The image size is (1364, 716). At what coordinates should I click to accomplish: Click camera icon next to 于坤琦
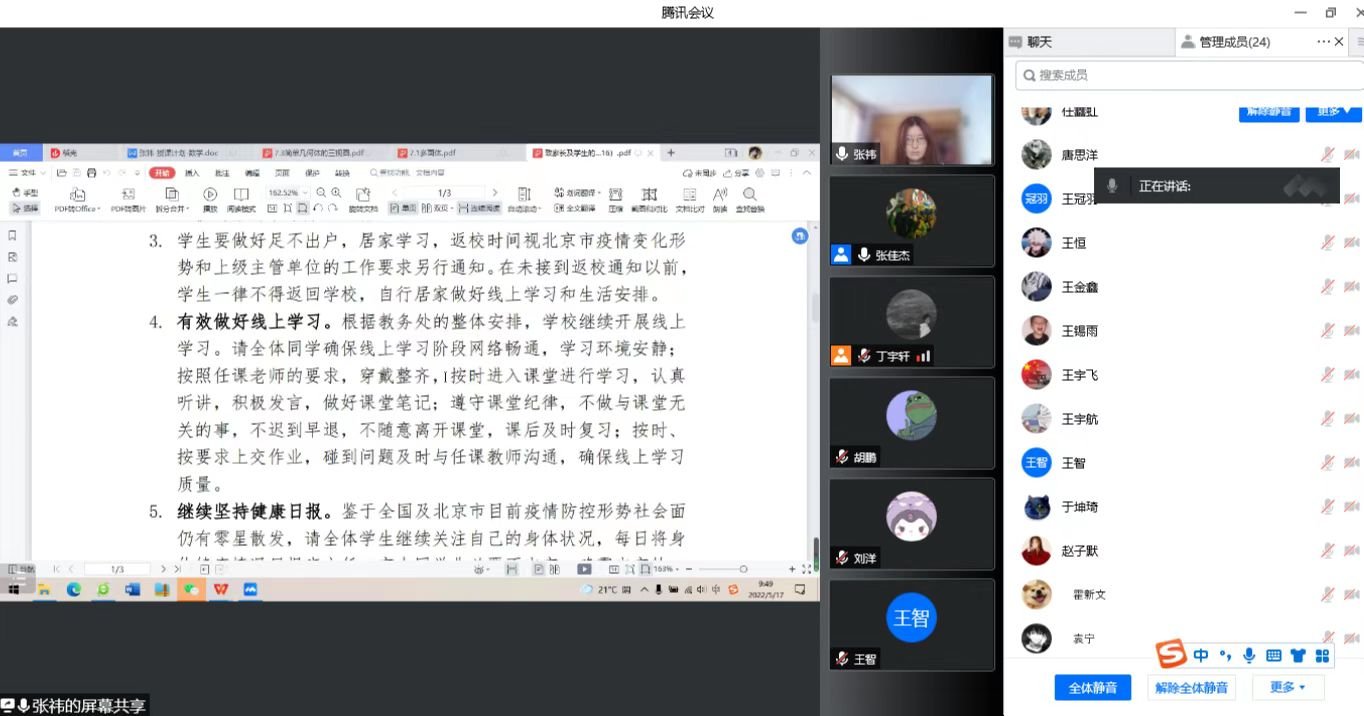[1351, 507]
